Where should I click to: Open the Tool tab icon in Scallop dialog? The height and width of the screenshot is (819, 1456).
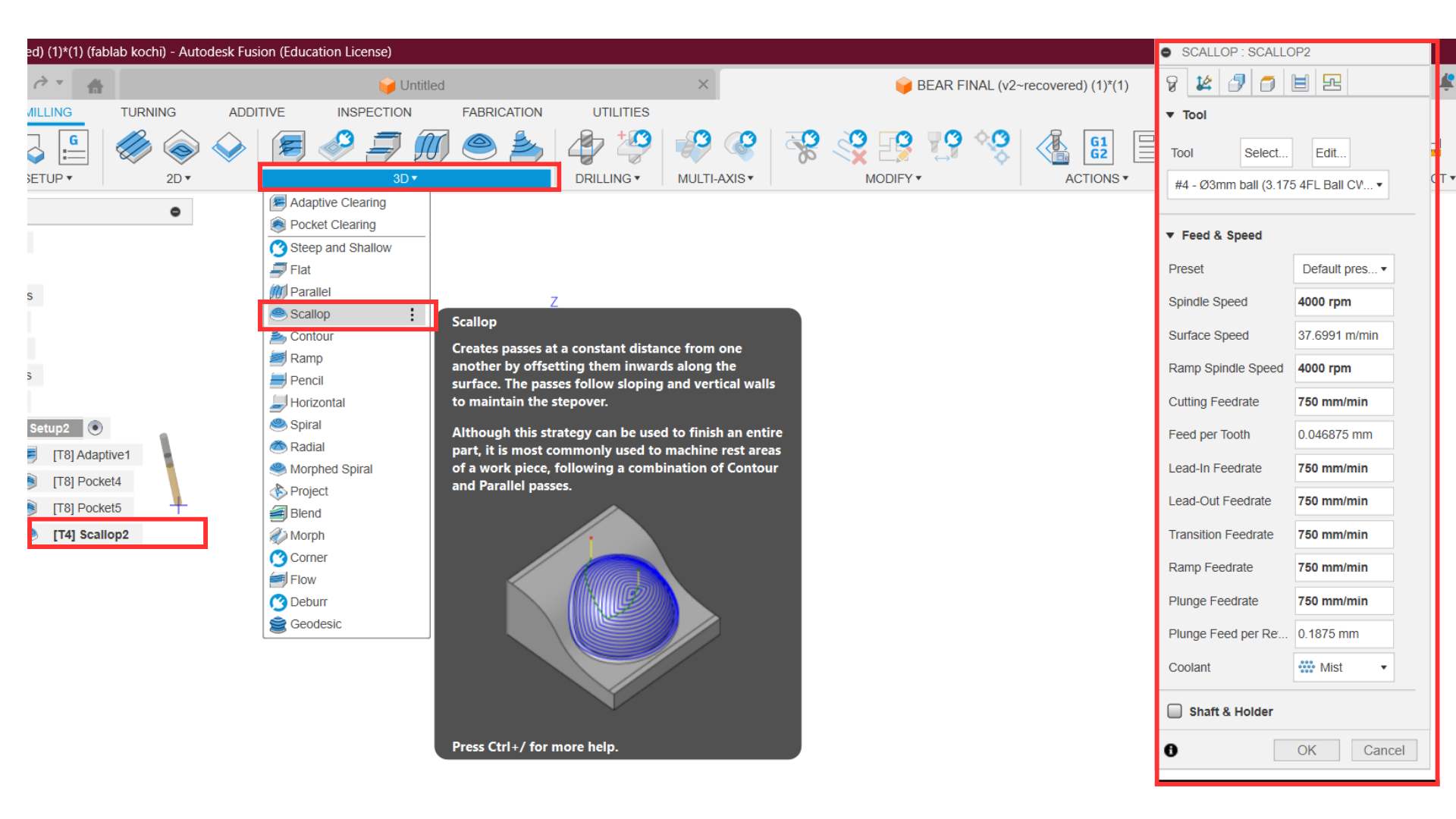pyautogui.click(x=1172, y=83)
